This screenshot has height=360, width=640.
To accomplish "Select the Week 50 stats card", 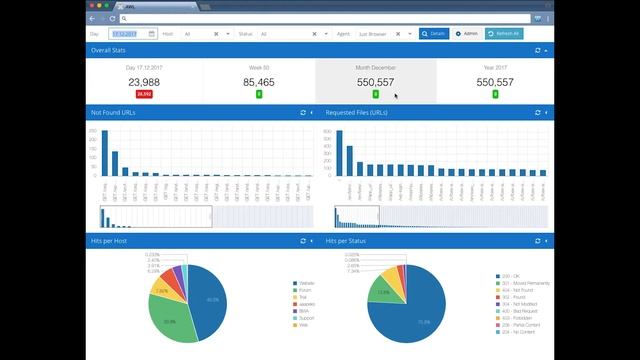I will [x=259, y=81].
